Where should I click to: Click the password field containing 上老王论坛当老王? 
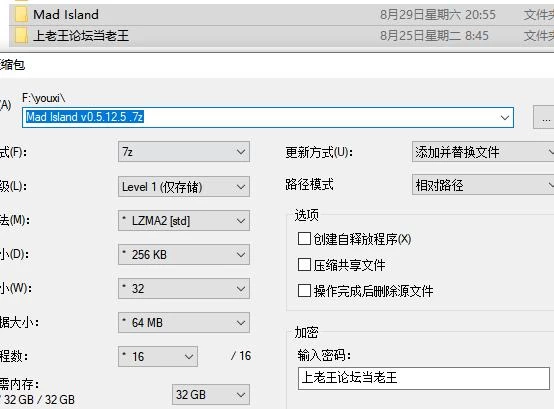[x=424, y=378]
